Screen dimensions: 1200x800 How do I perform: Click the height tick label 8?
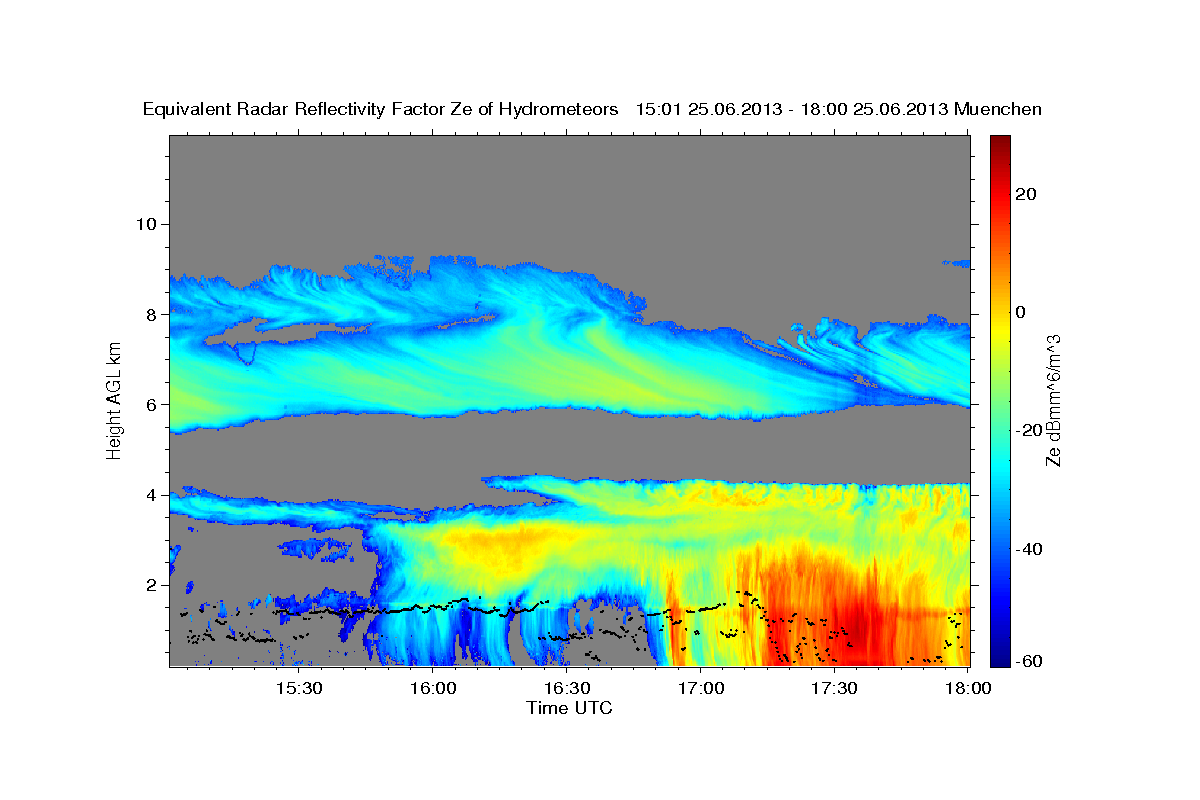[150, 314]
